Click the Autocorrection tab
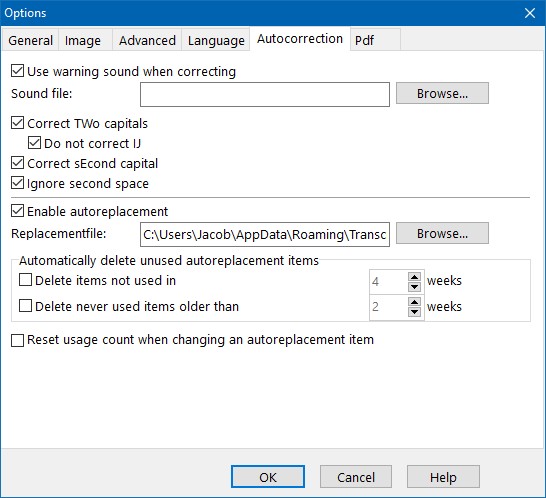The width and height of the screenshot is (546, 498). [x=300, y=38]
